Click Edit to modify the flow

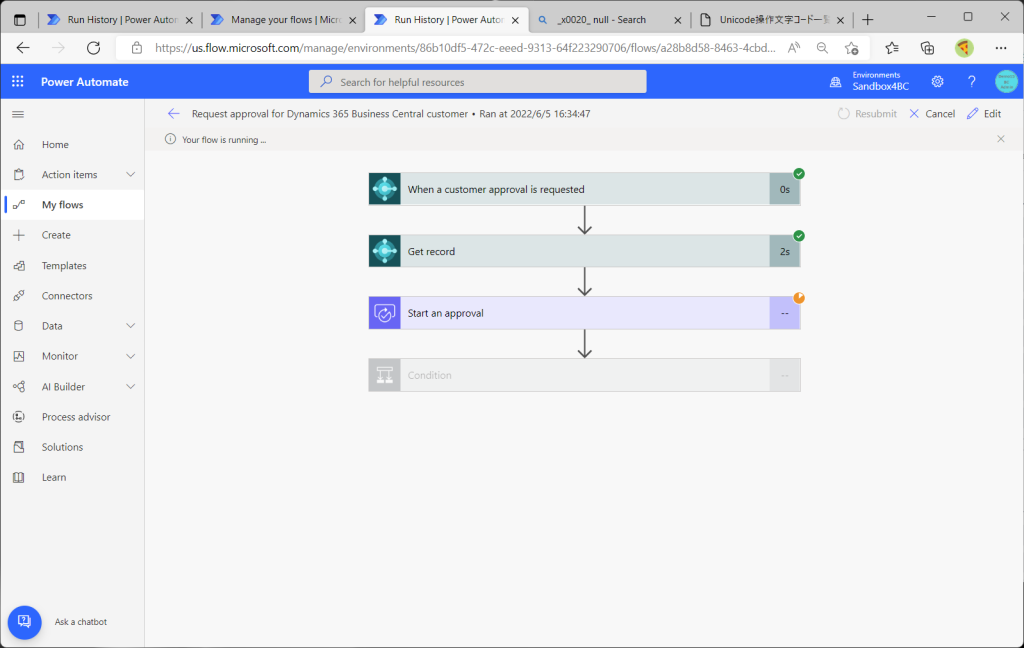984,114
